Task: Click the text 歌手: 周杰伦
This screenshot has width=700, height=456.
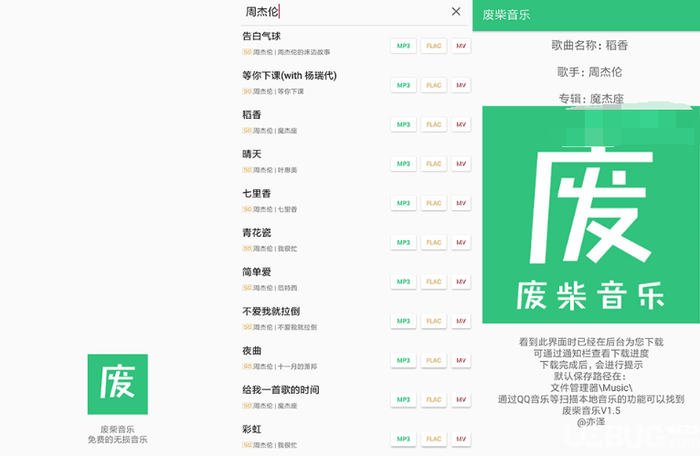Action: tap(590, 72)
